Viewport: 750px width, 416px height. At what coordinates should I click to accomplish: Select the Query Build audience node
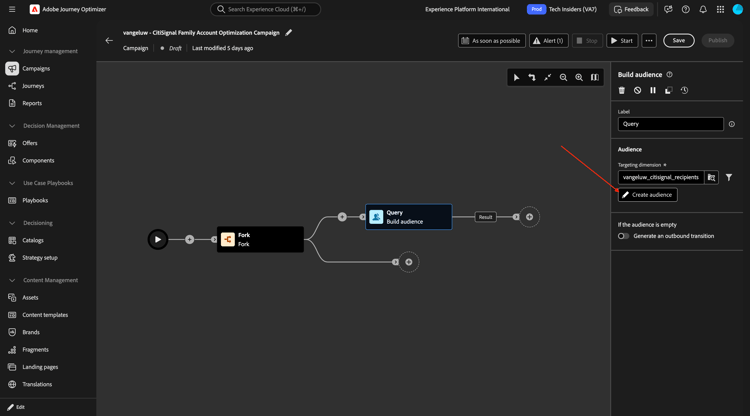click(x=409, y=217)
